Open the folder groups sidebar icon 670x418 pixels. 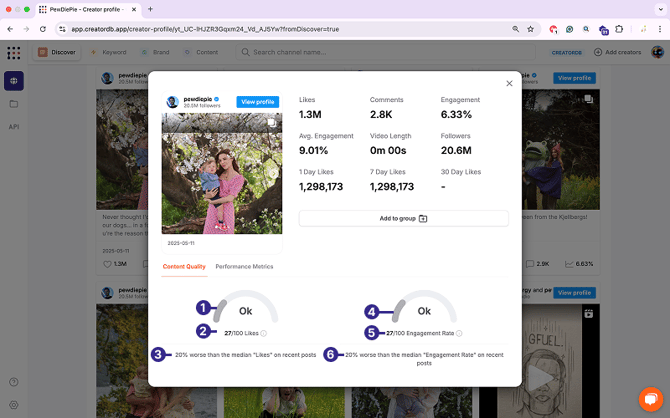pyautogui.click(x=14, y=104)
